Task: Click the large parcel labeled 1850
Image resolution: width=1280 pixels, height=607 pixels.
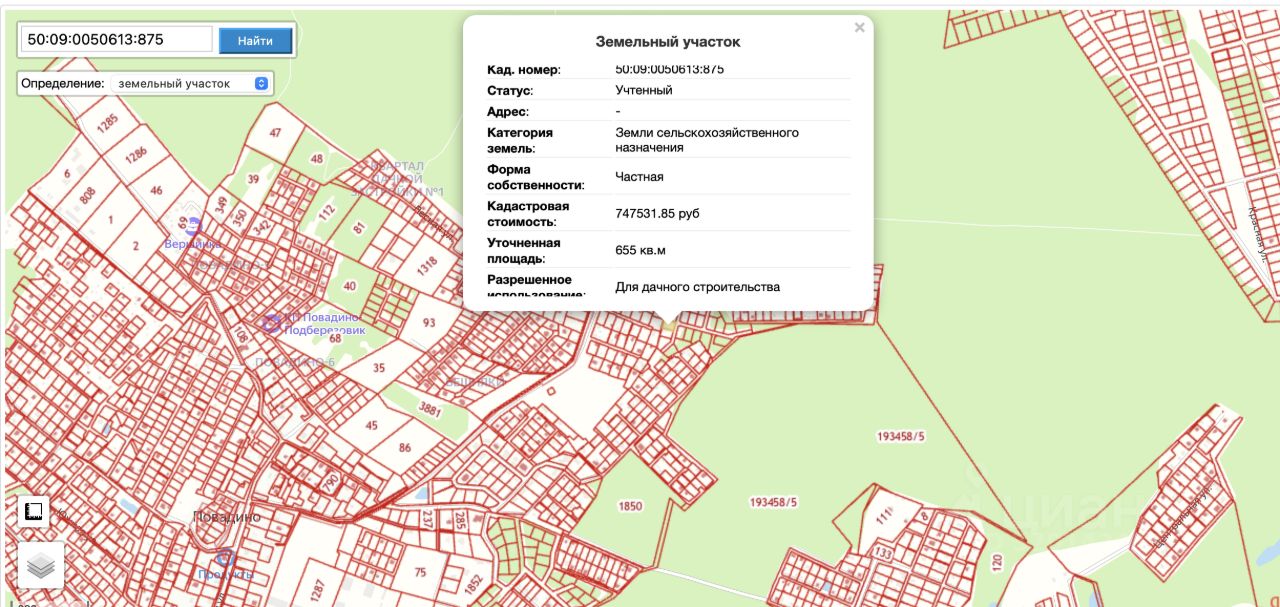Action: click(630, 506)
